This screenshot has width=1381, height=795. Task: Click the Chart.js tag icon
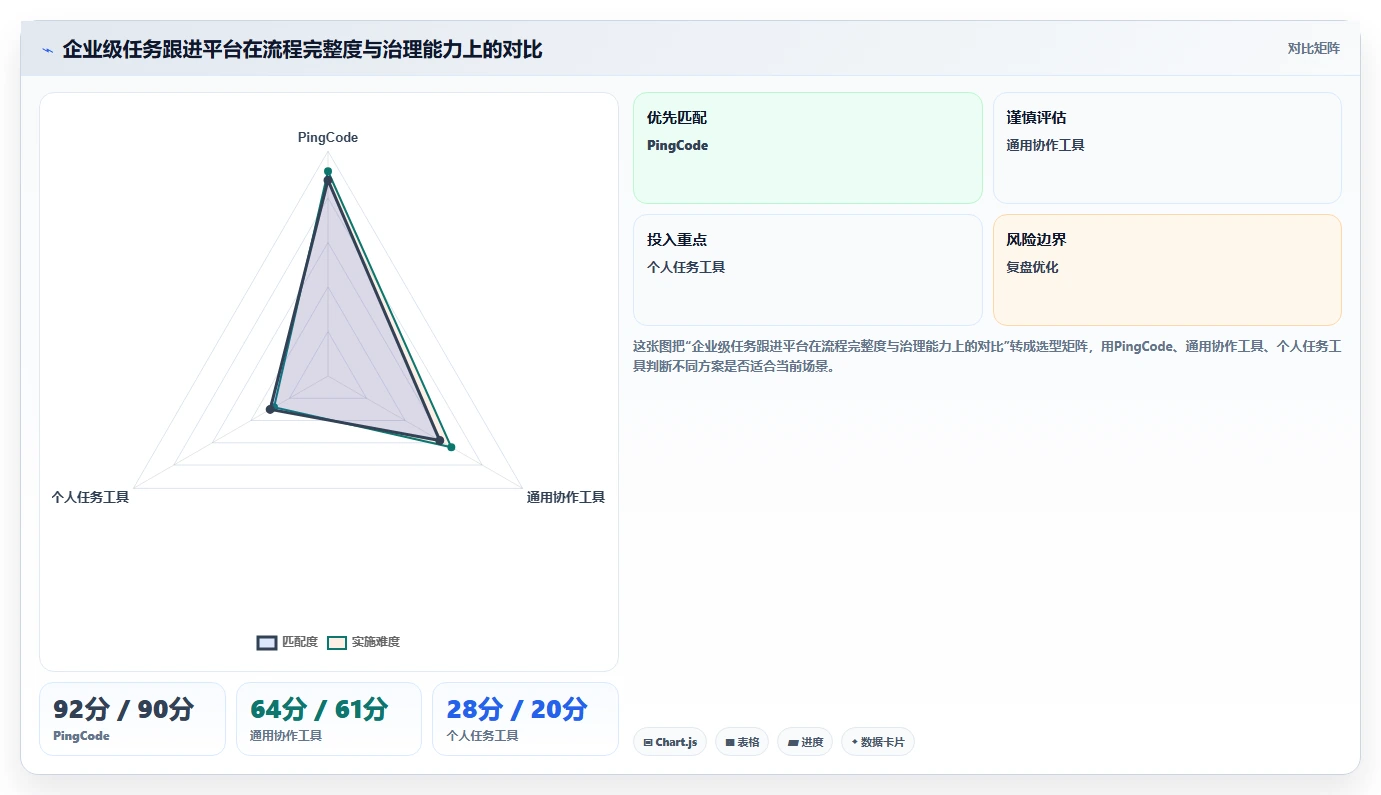648,743
